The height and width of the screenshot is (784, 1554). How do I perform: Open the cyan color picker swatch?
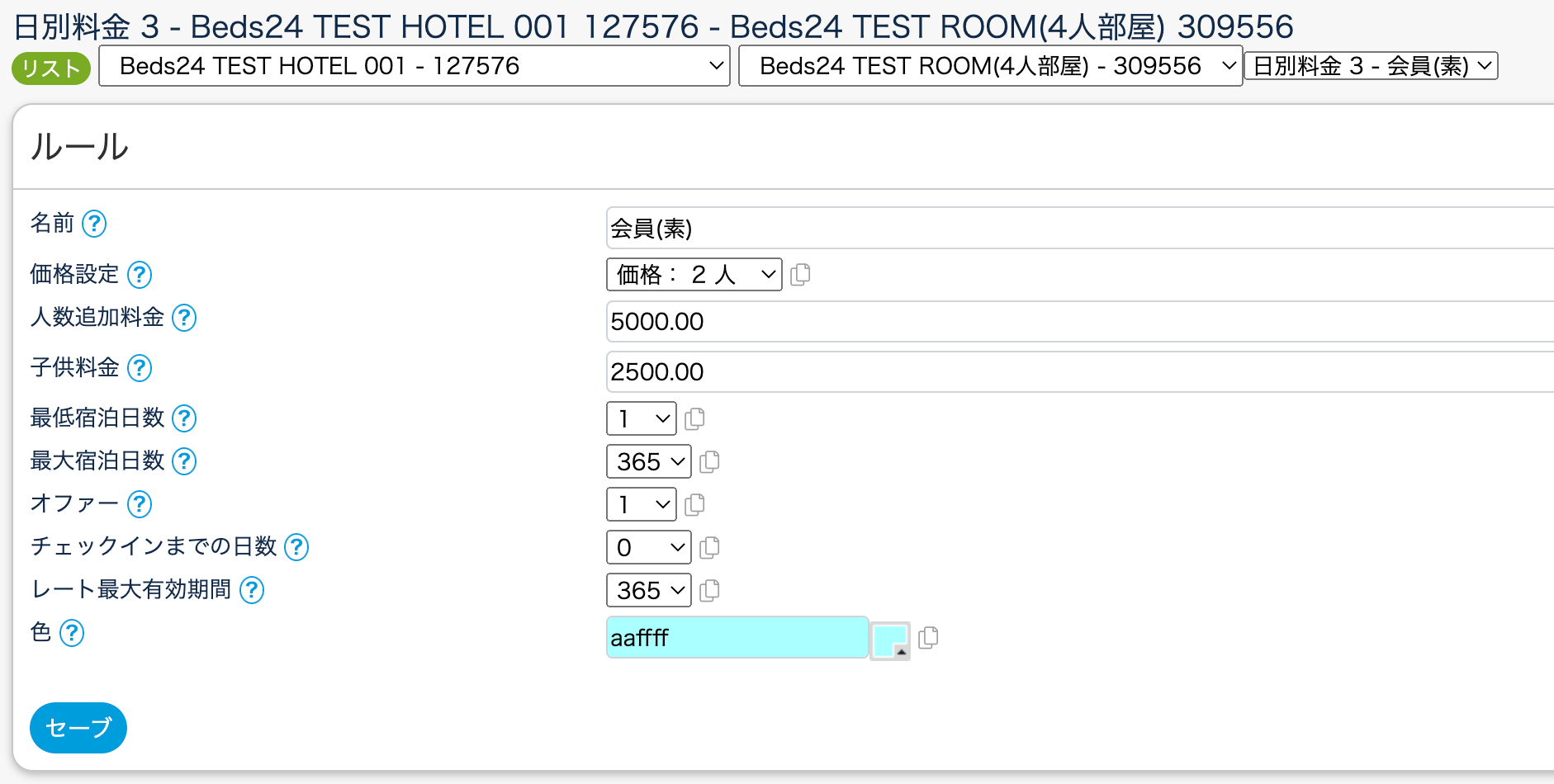click(x=890, y=640)
